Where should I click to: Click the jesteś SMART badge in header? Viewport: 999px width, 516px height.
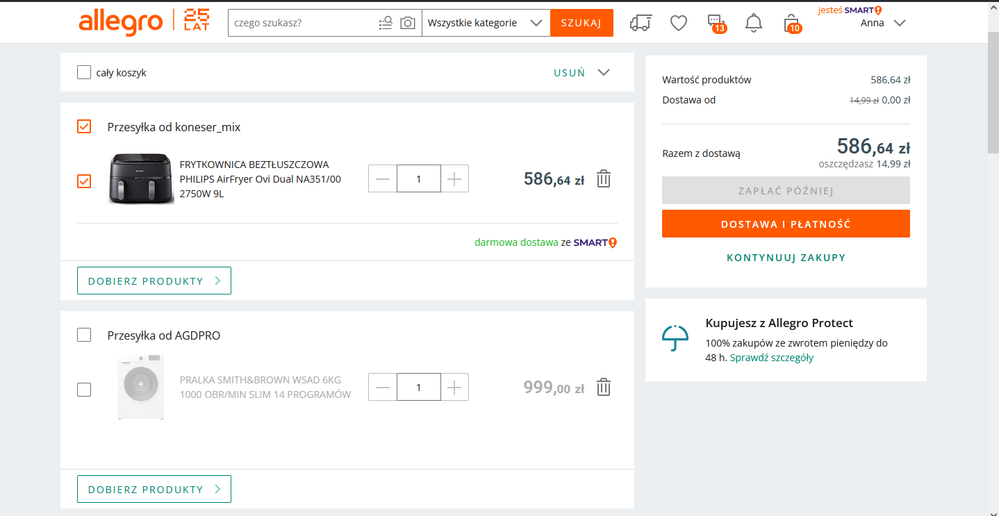click(850, 10)
